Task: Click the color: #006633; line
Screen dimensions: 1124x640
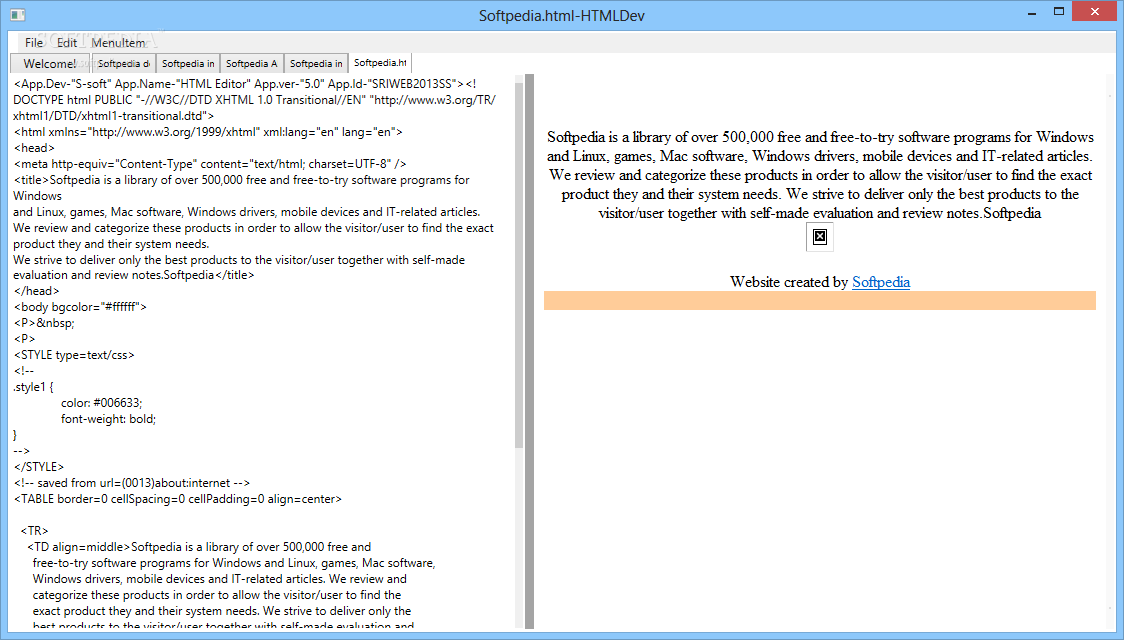Action: [x=102, y=403]
